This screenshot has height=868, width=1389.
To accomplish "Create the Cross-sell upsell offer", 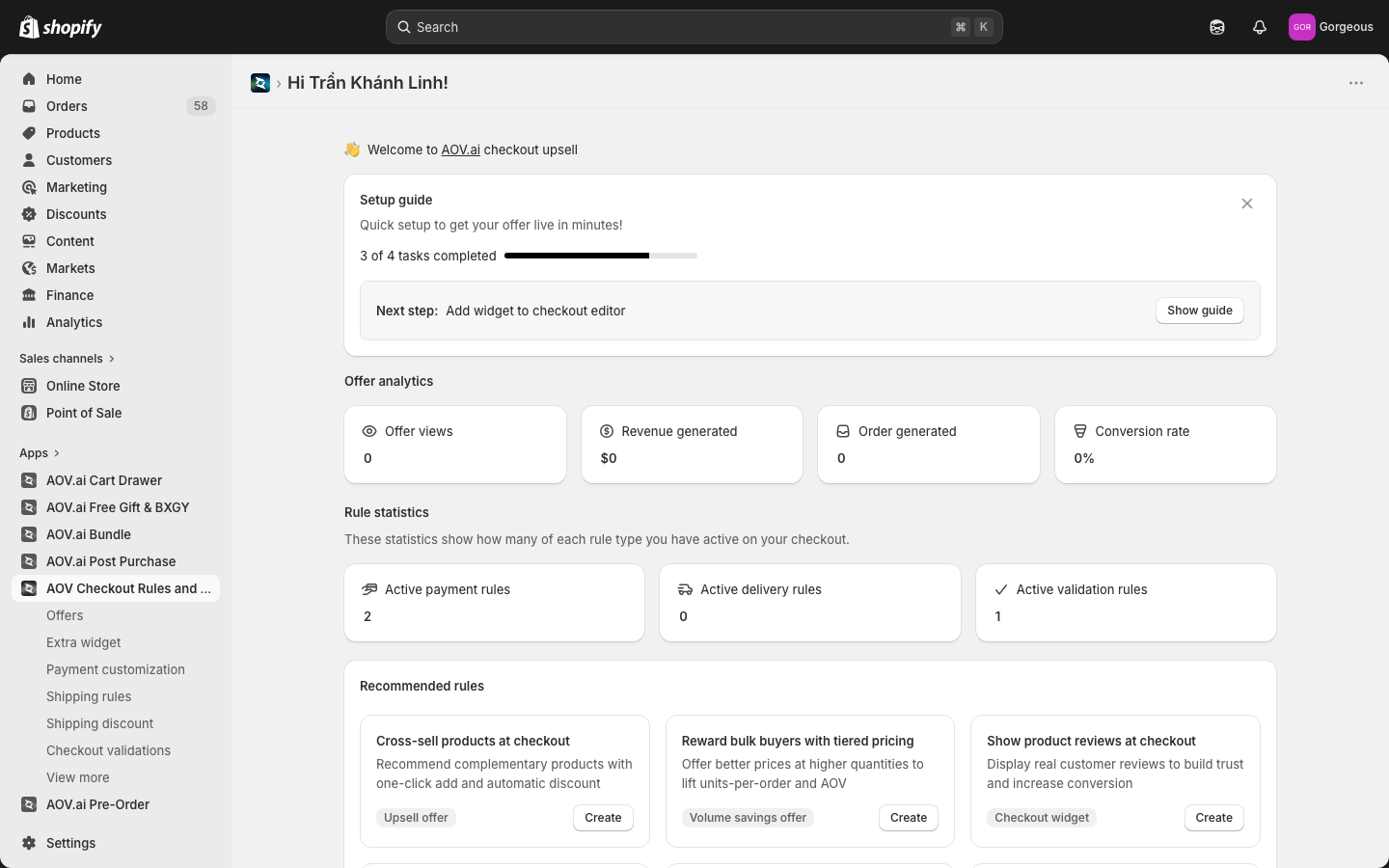I will pos(603,818).
